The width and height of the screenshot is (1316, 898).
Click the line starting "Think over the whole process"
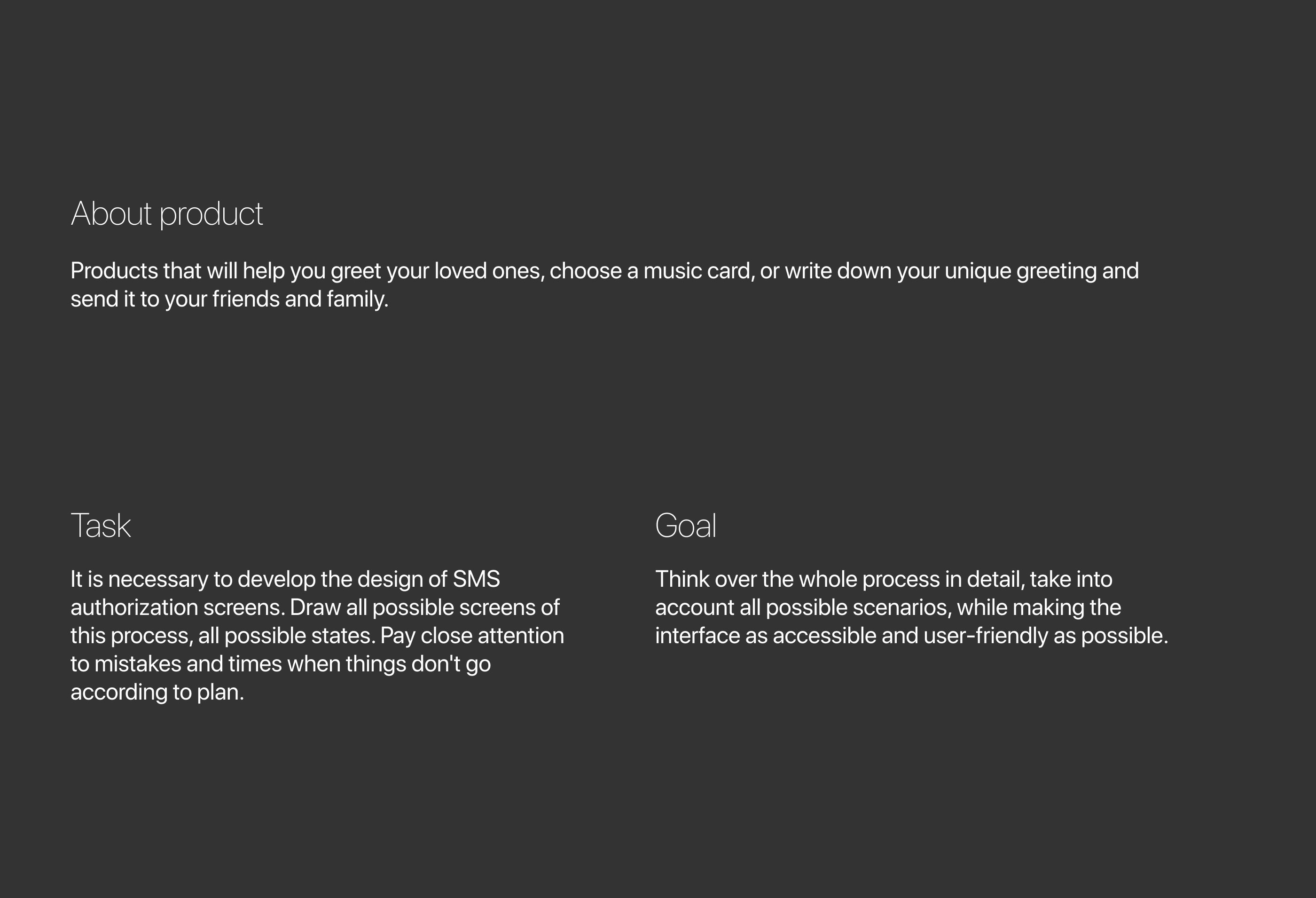click(884, 580)
